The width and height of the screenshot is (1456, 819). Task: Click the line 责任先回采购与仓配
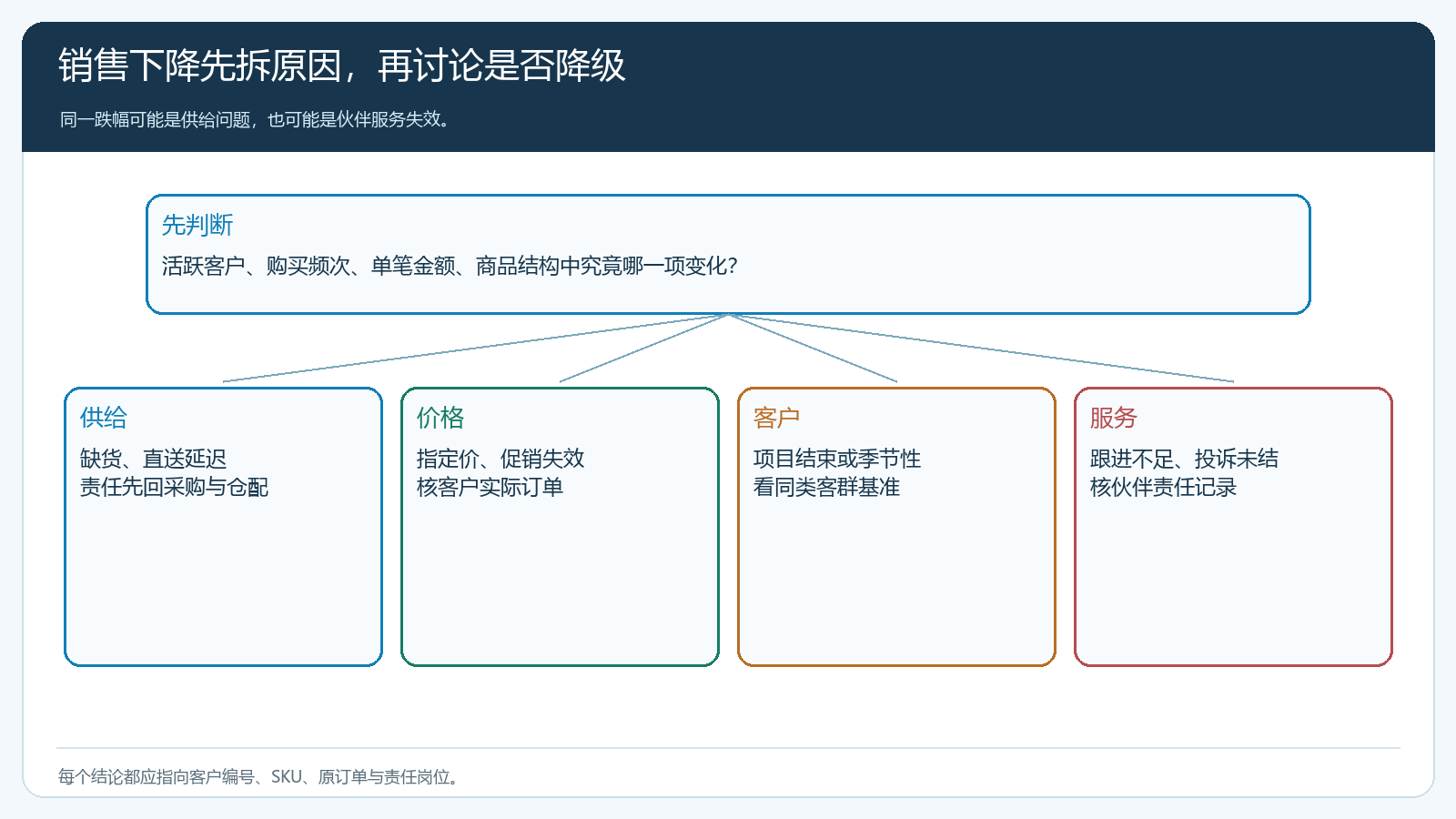(x=174, y=487)
